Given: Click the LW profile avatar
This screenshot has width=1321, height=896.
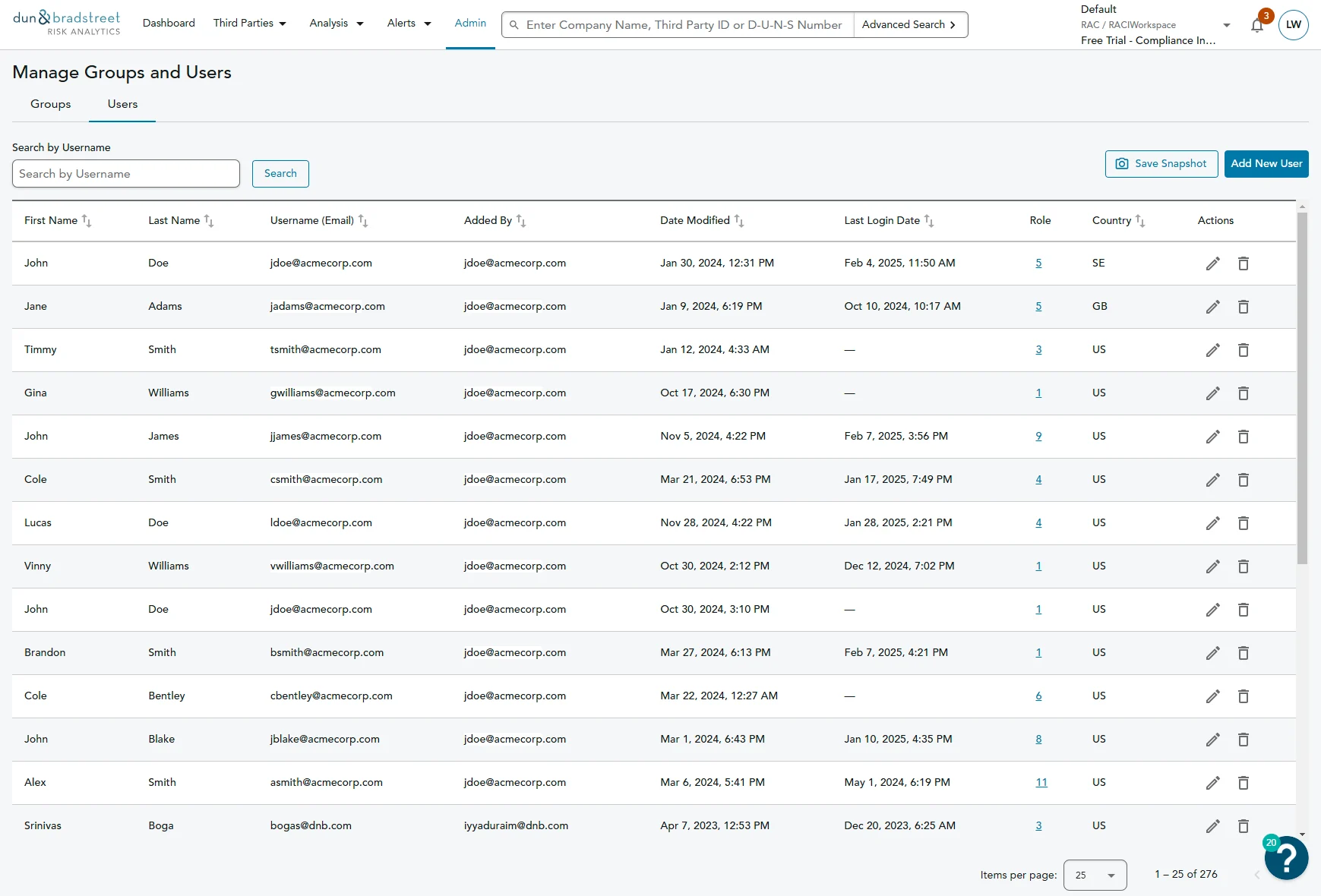Looking at the screenshot, I should coord(1293,25).
